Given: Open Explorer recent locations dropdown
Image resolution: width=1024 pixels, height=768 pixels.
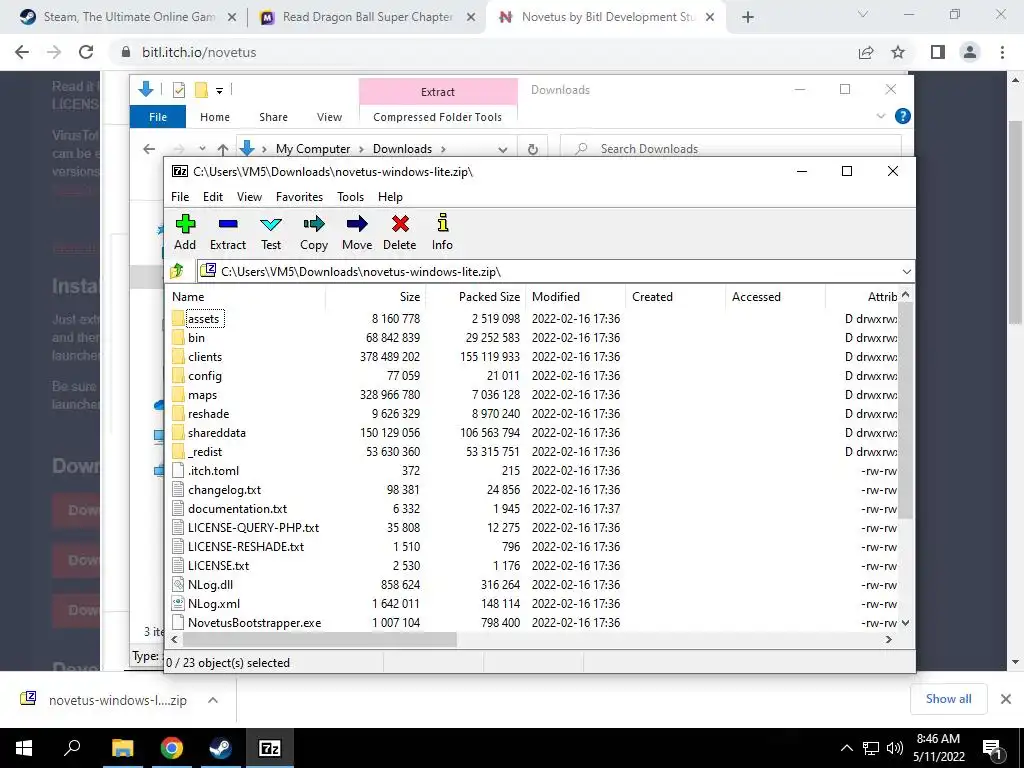Looking at the screenshot, I should (202, 149).
